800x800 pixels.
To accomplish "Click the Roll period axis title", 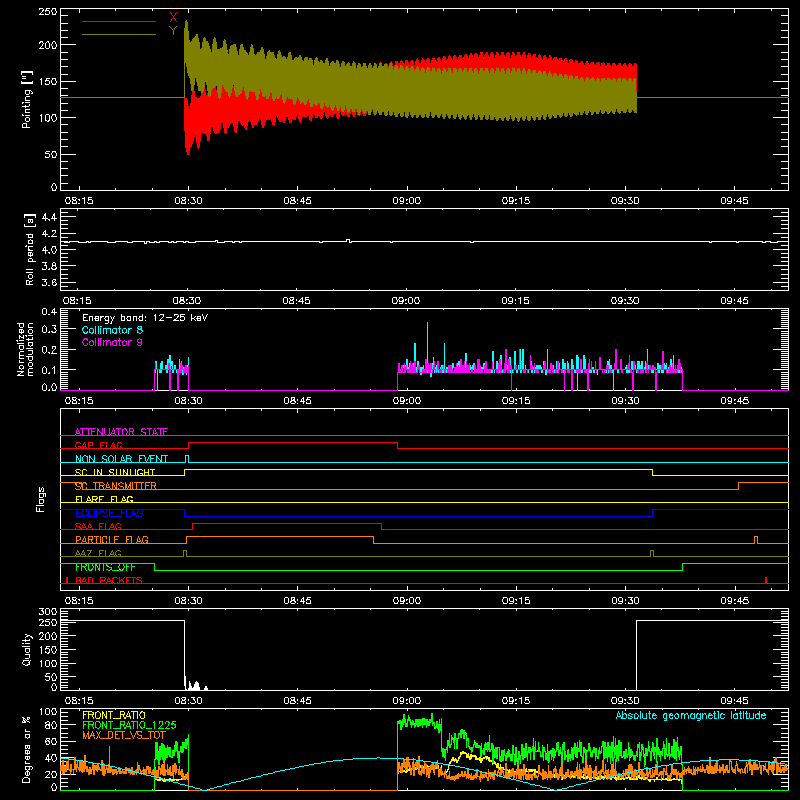I will point(29,249).
